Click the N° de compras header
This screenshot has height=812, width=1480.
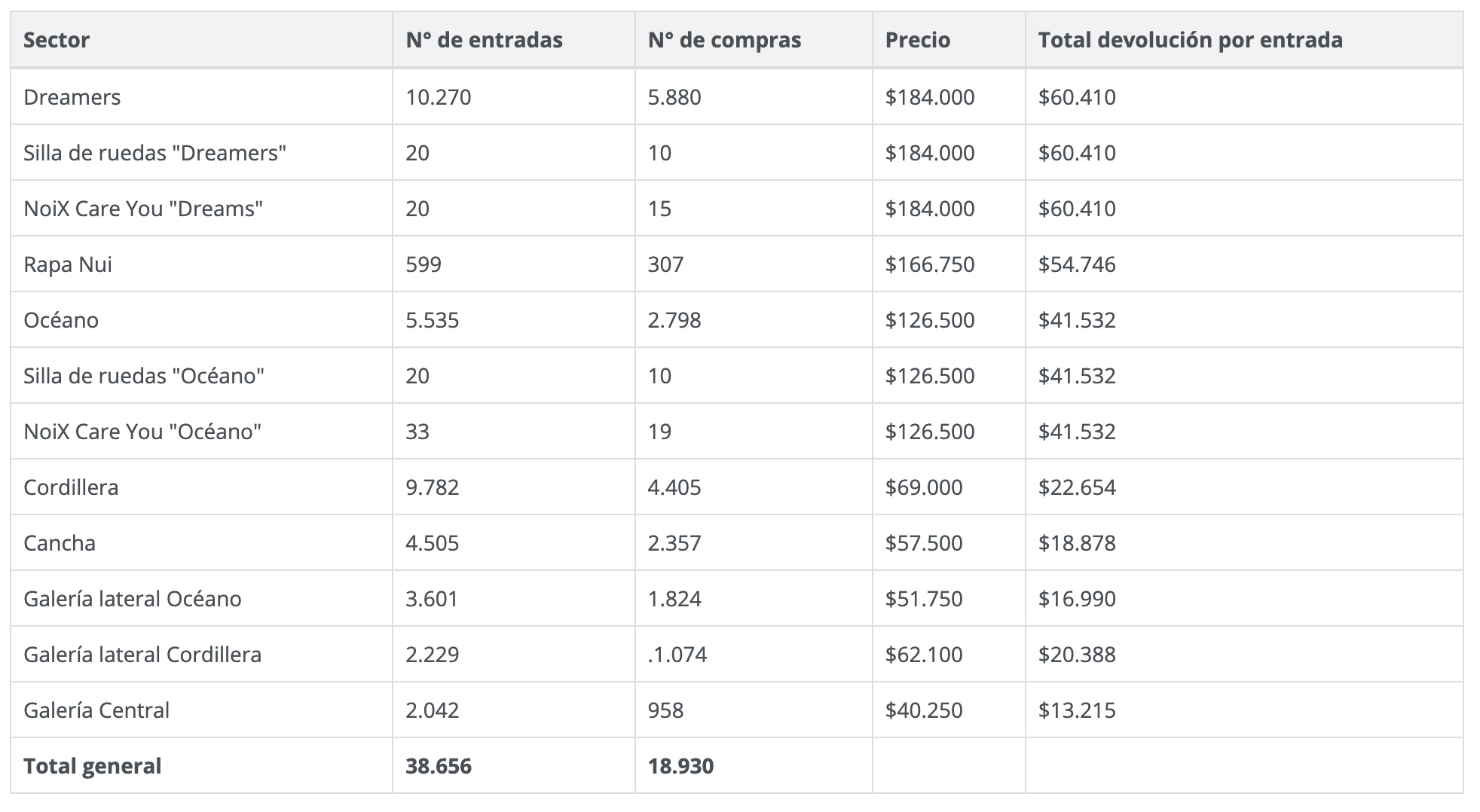pos(724,40)
